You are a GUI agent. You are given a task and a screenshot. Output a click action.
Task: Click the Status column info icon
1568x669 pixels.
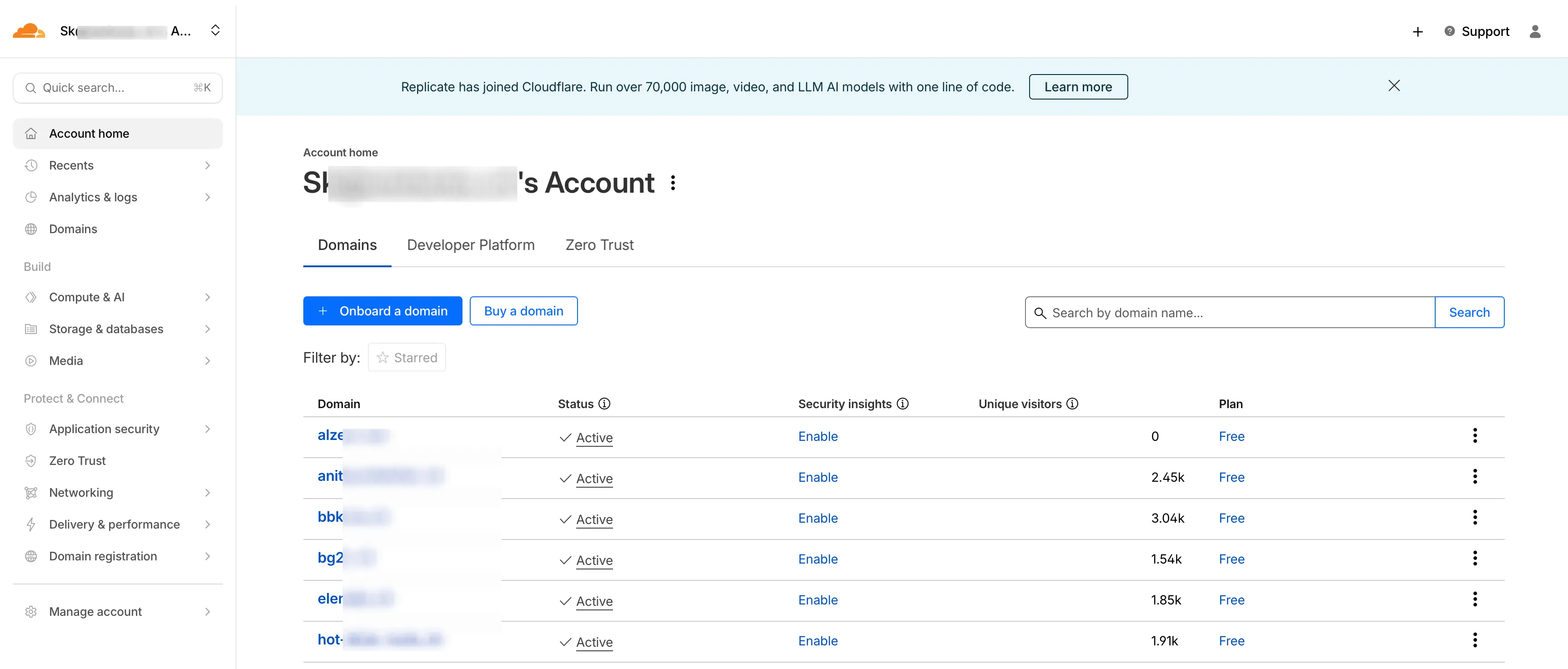pyautogui.click(x=604, y=404)
